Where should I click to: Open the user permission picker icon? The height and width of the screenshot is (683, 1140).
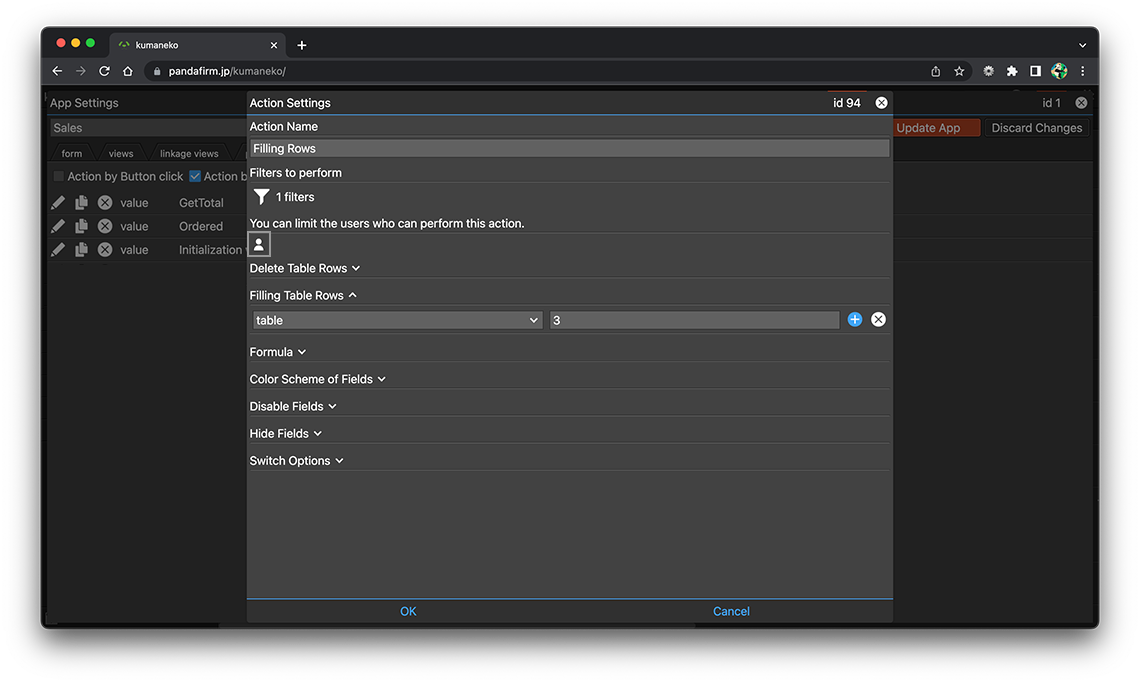(x=259, y=244)
